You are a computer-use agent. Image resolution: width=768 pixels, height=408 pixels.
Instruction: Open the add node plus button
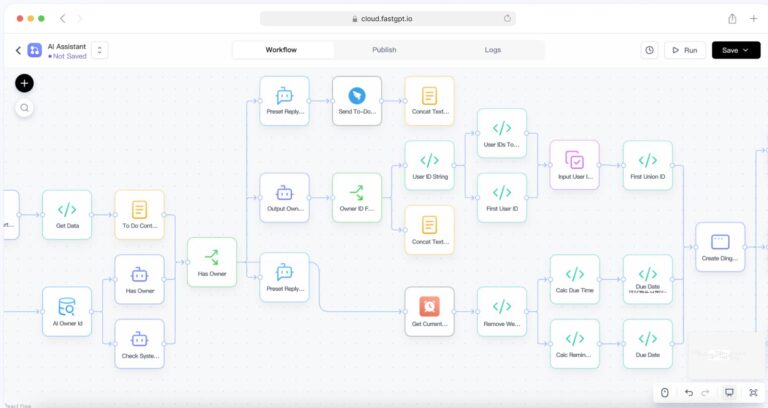point(24,83)
